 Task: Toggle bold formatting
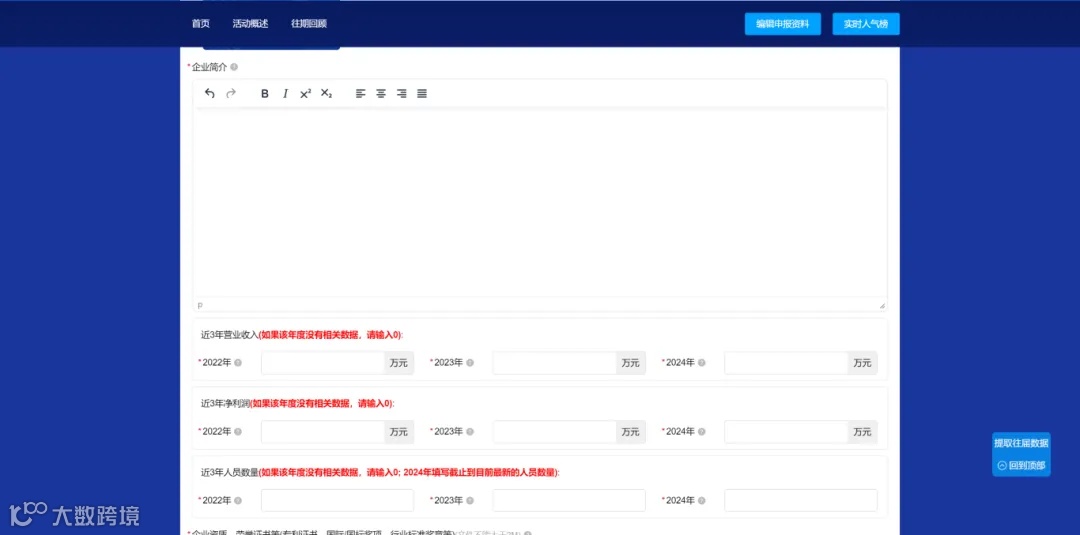[x=264, y=94]
